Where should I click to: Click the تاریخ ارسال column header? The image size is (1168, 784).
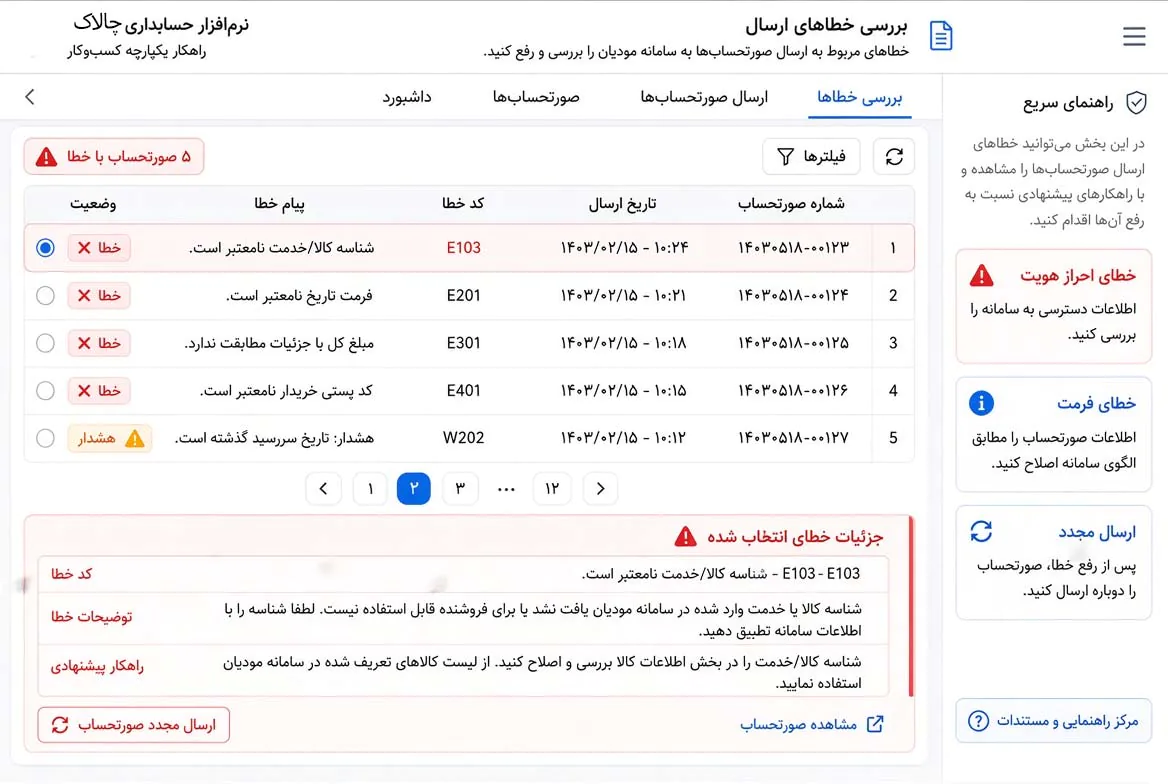622,203
